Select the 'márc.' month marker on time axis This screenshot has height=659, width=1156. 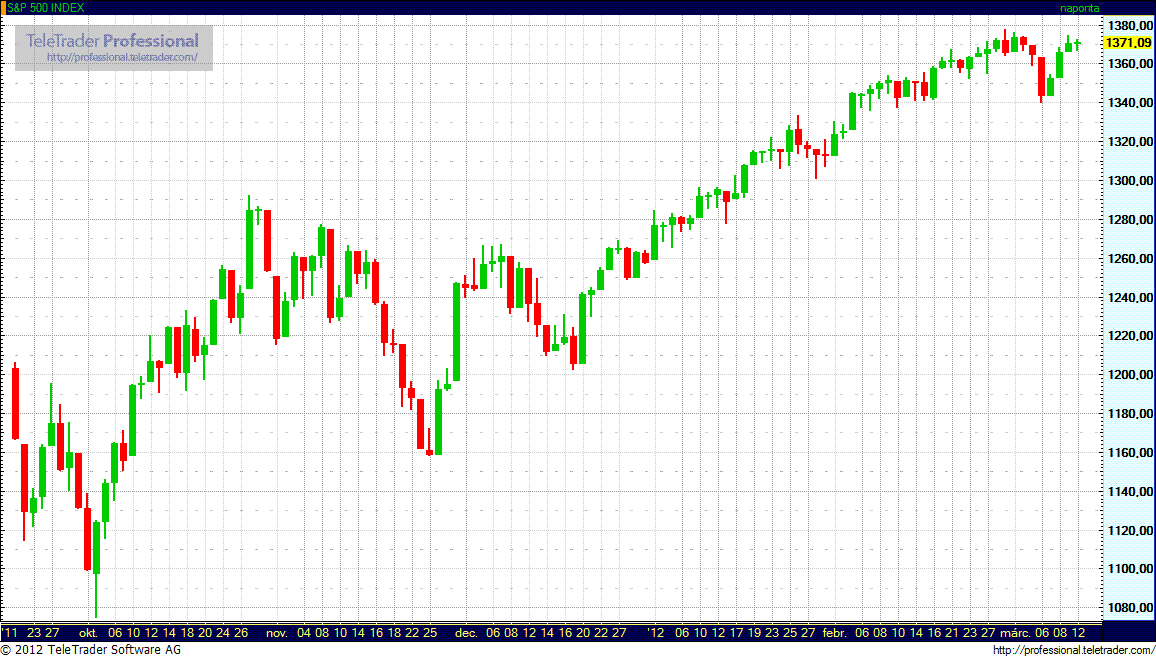[1014, 633]
